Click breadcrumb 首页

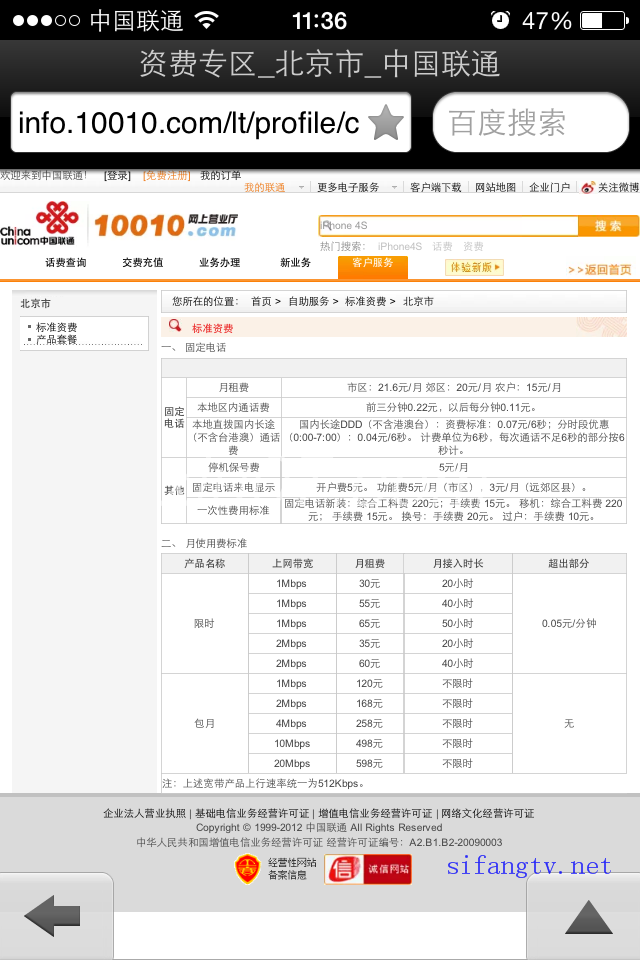[x=261, y=301]
